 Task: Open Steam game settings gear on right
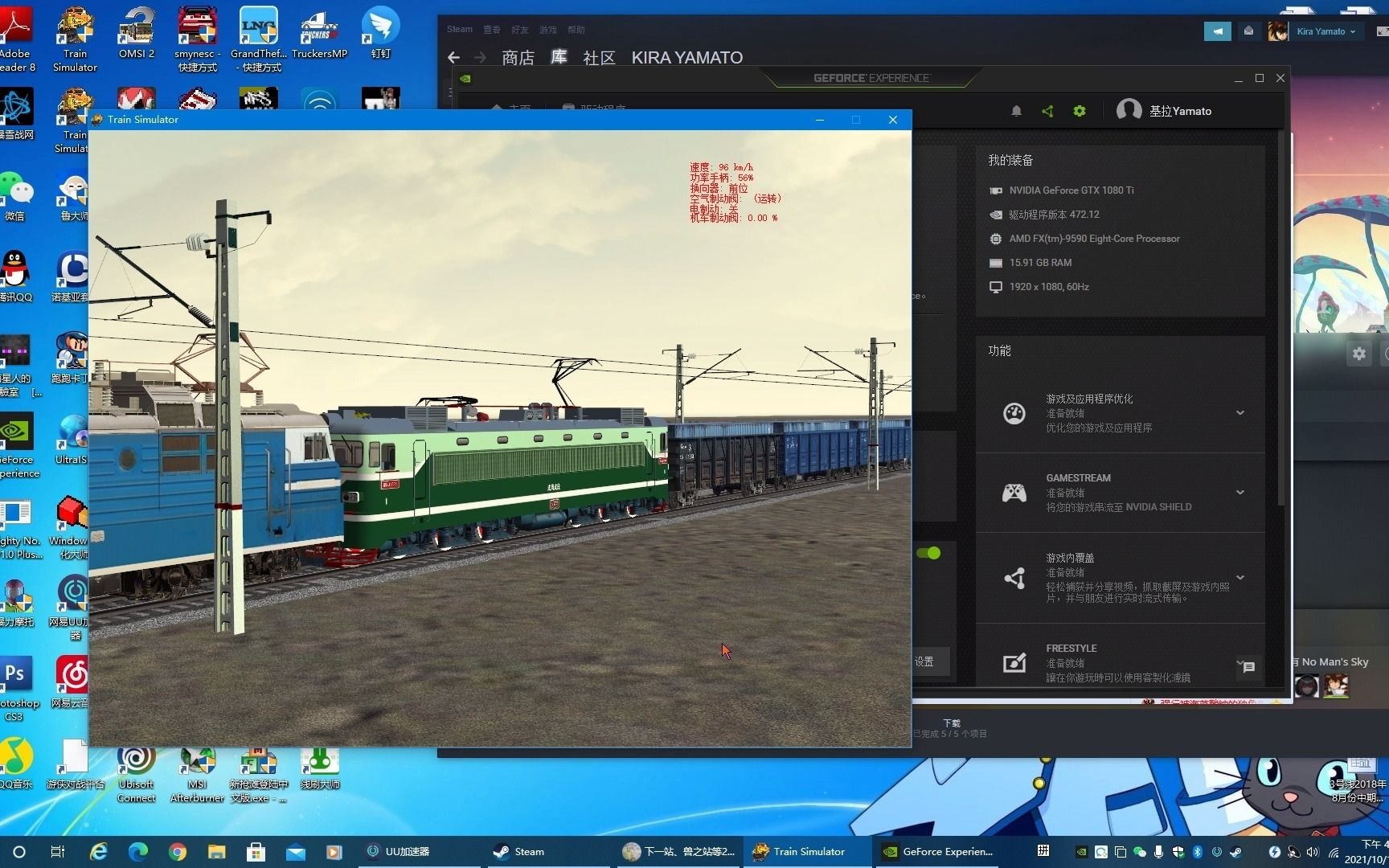coord(1358,354)
